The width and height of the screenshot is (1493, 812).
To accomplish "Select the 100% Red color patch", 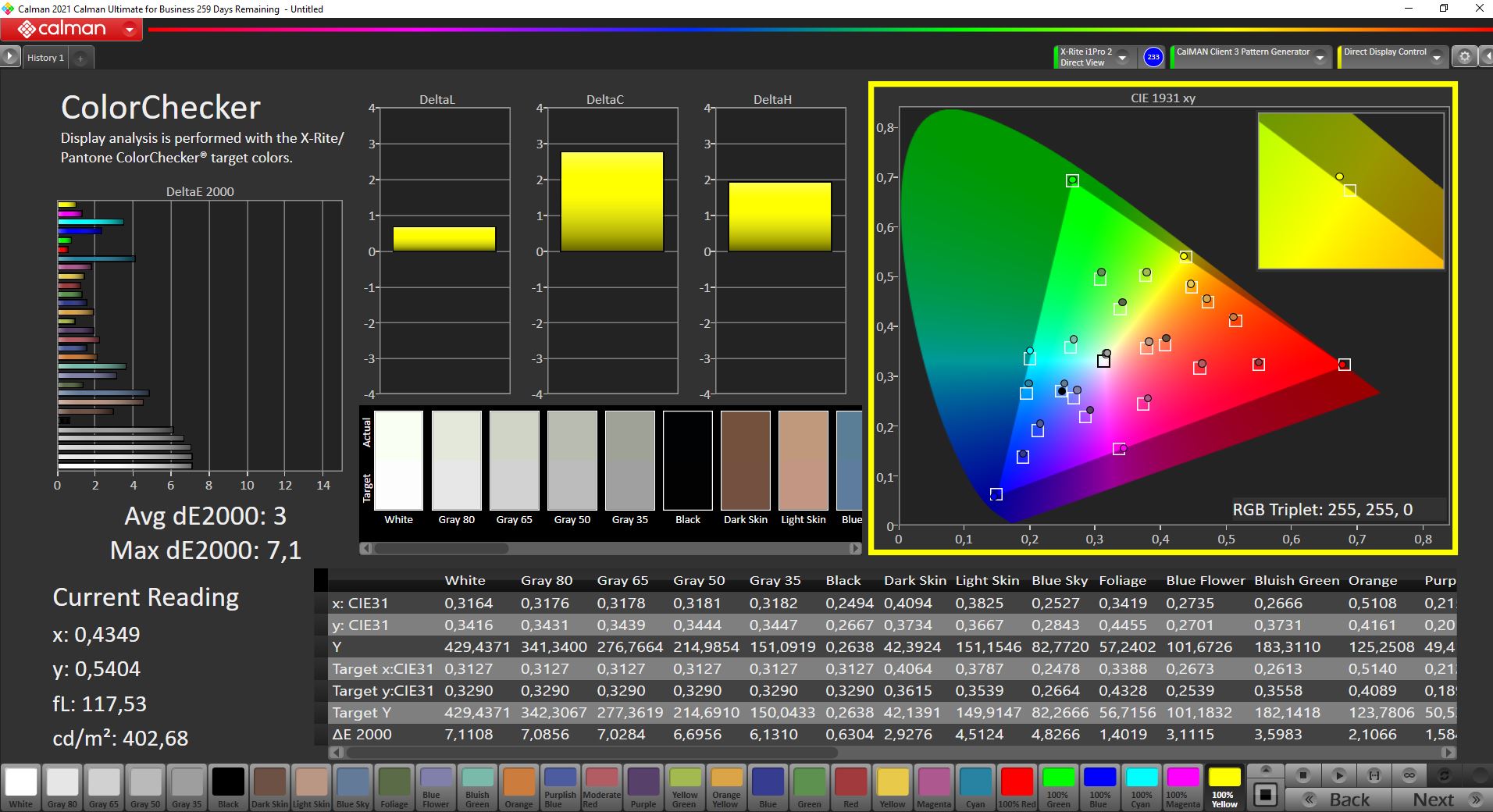I will (x=1017, y=786).
